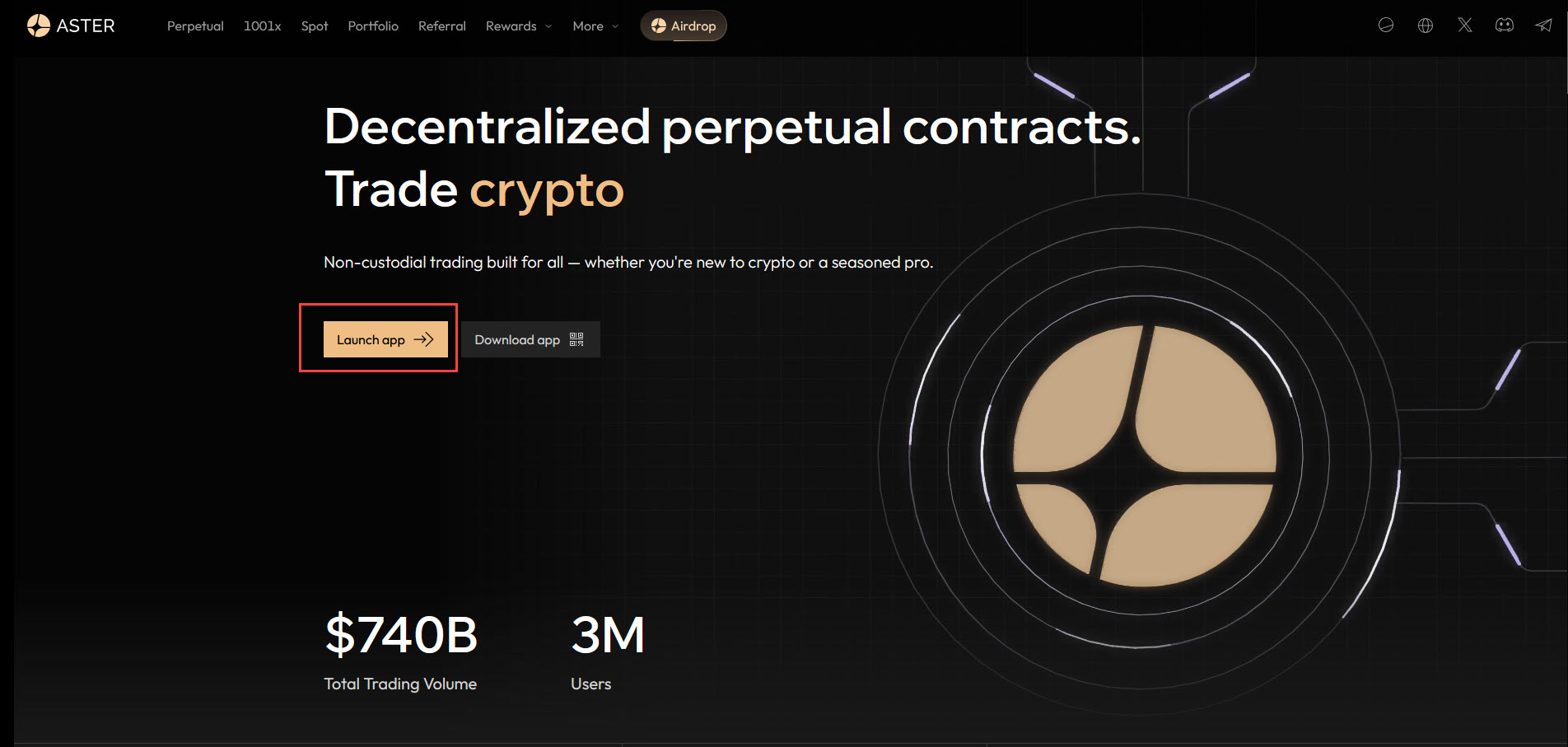Click the Aster logo in header
This screenshot has height=747, width=1568.
[x=71, y=26]
